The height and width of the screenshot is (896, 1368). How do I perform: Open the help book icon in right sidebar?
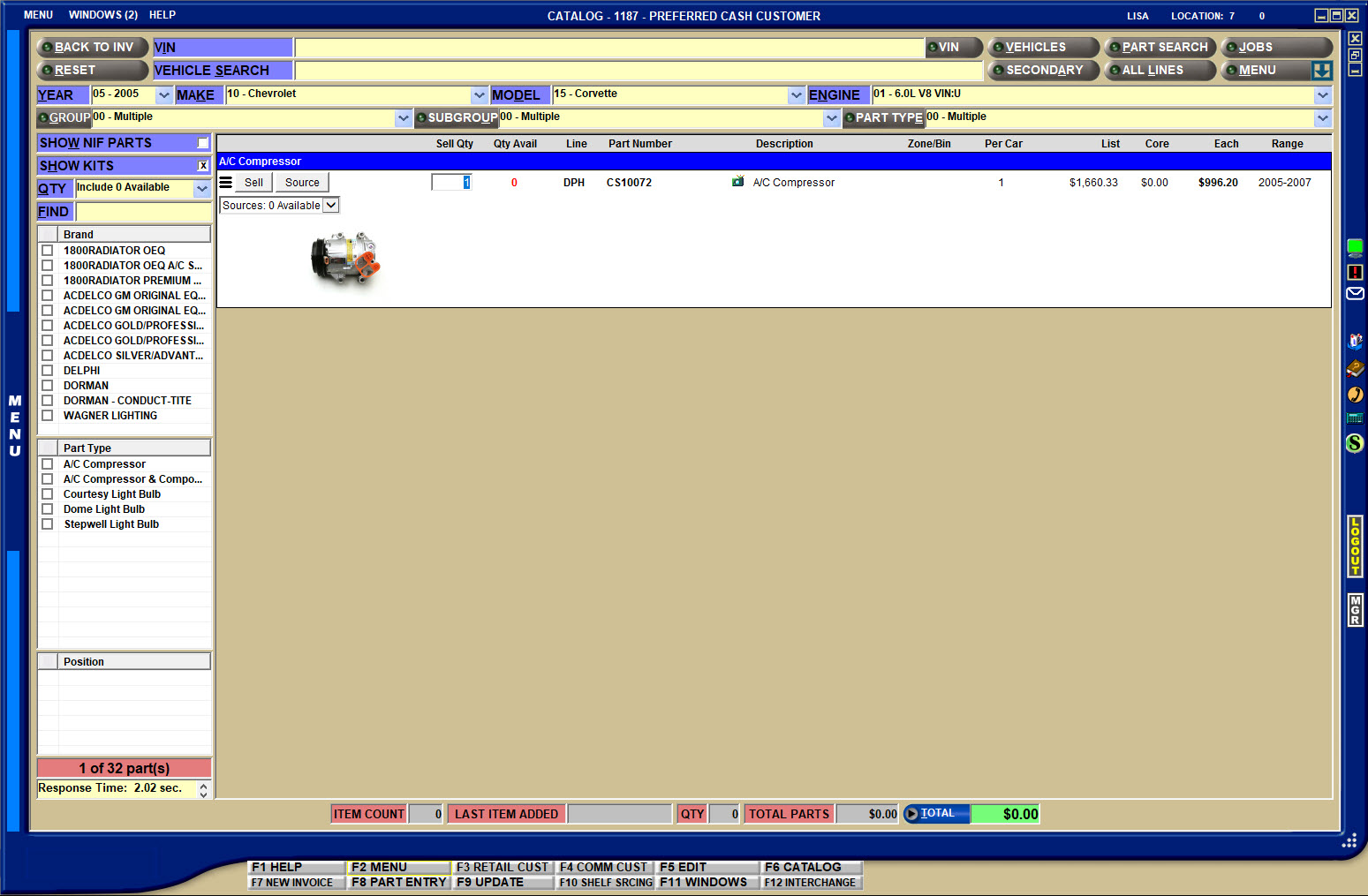pyautogui.click(x=1355, y=368)
